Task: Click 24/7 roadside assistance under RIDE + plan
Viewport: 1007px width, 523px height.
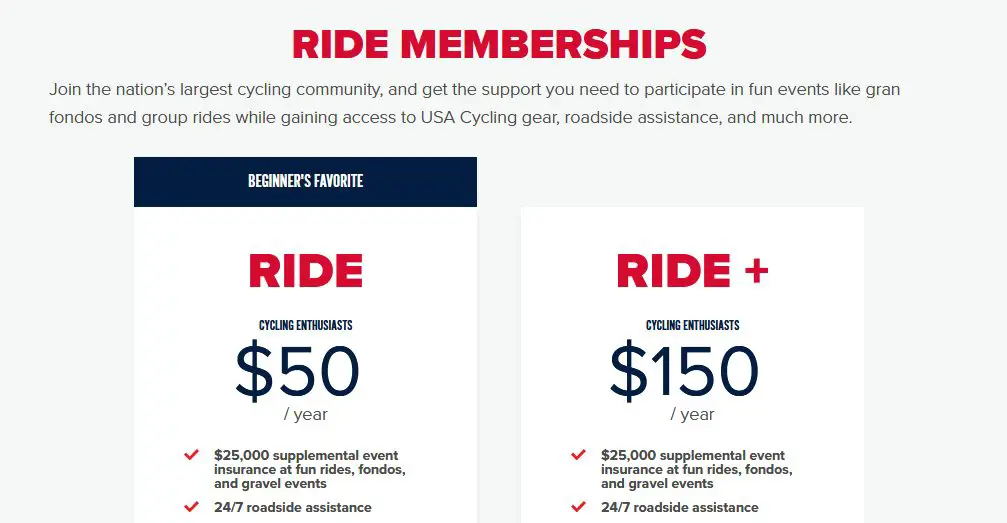Action: tap(679, 508)
